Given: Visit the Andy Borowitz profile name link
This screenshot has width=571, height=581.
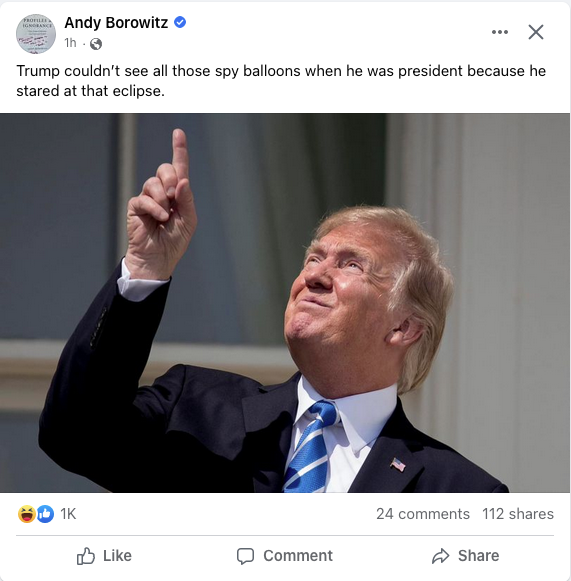Looking at the screenshot, I should tap(116, 23).
